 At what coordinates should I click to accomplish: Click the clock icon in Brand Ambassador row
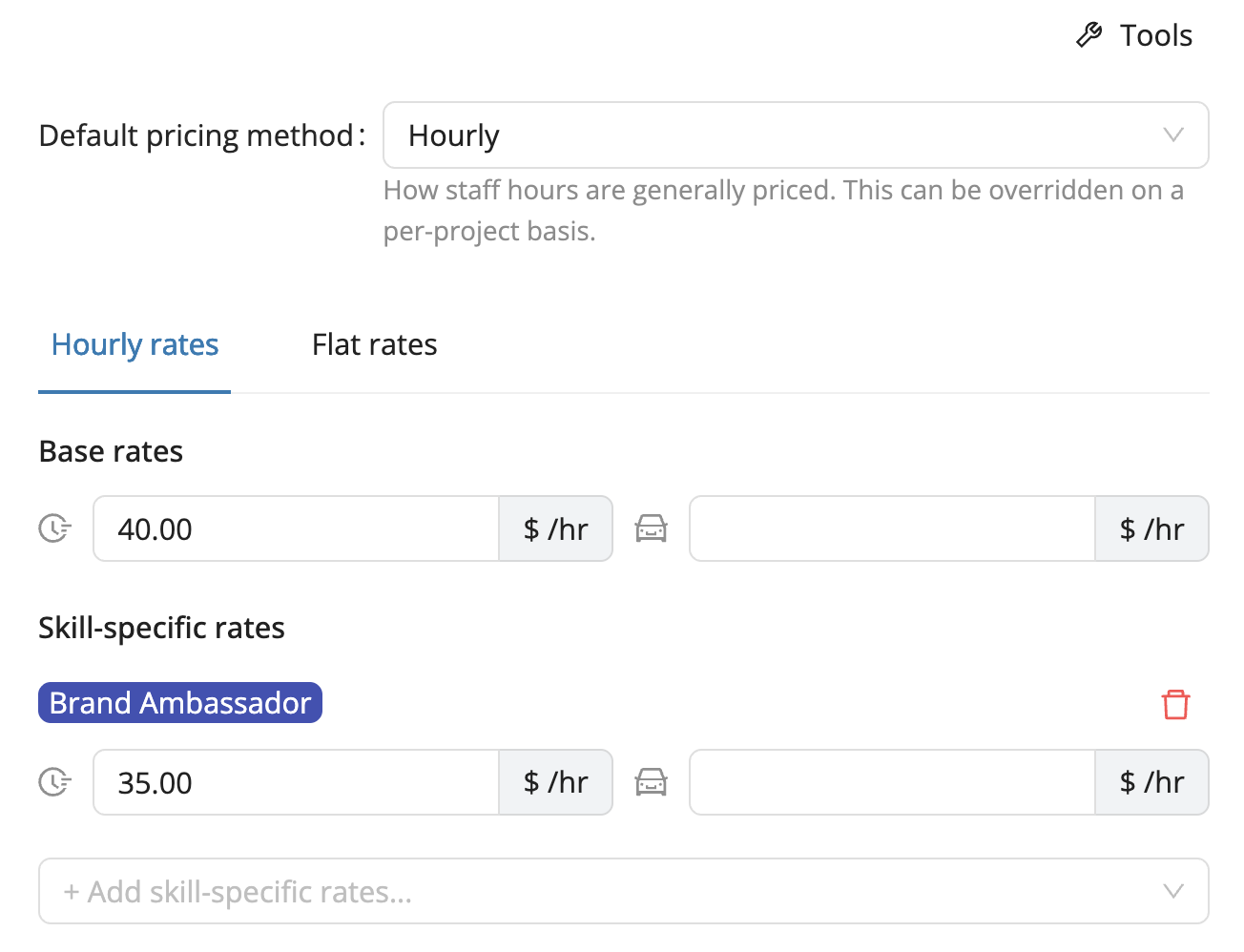(54, 782)
